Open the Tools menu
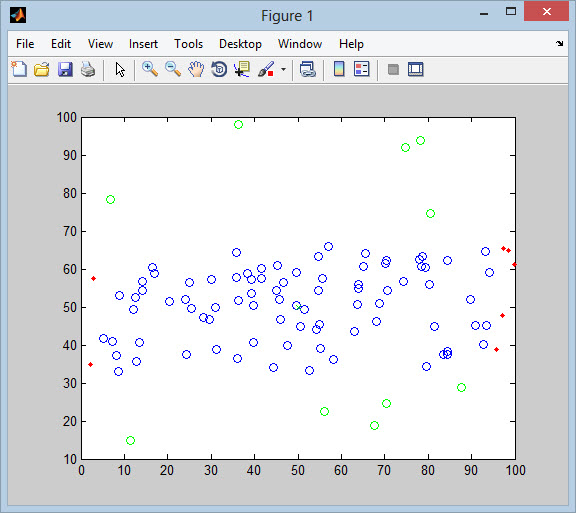Screen dimensions: 576x513 [188, 44]
